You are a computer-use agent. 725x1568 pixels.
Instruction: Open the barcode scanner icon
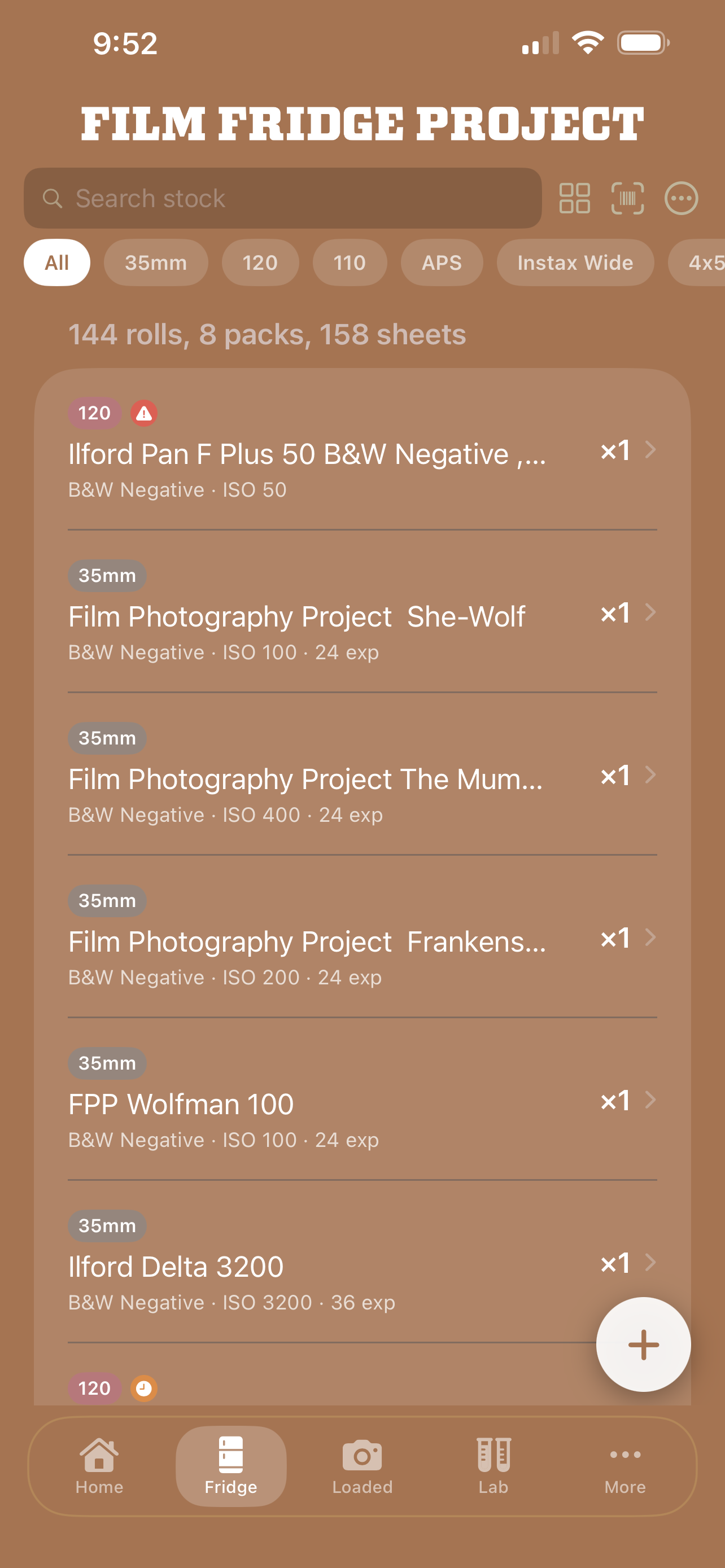coord(627,199)
